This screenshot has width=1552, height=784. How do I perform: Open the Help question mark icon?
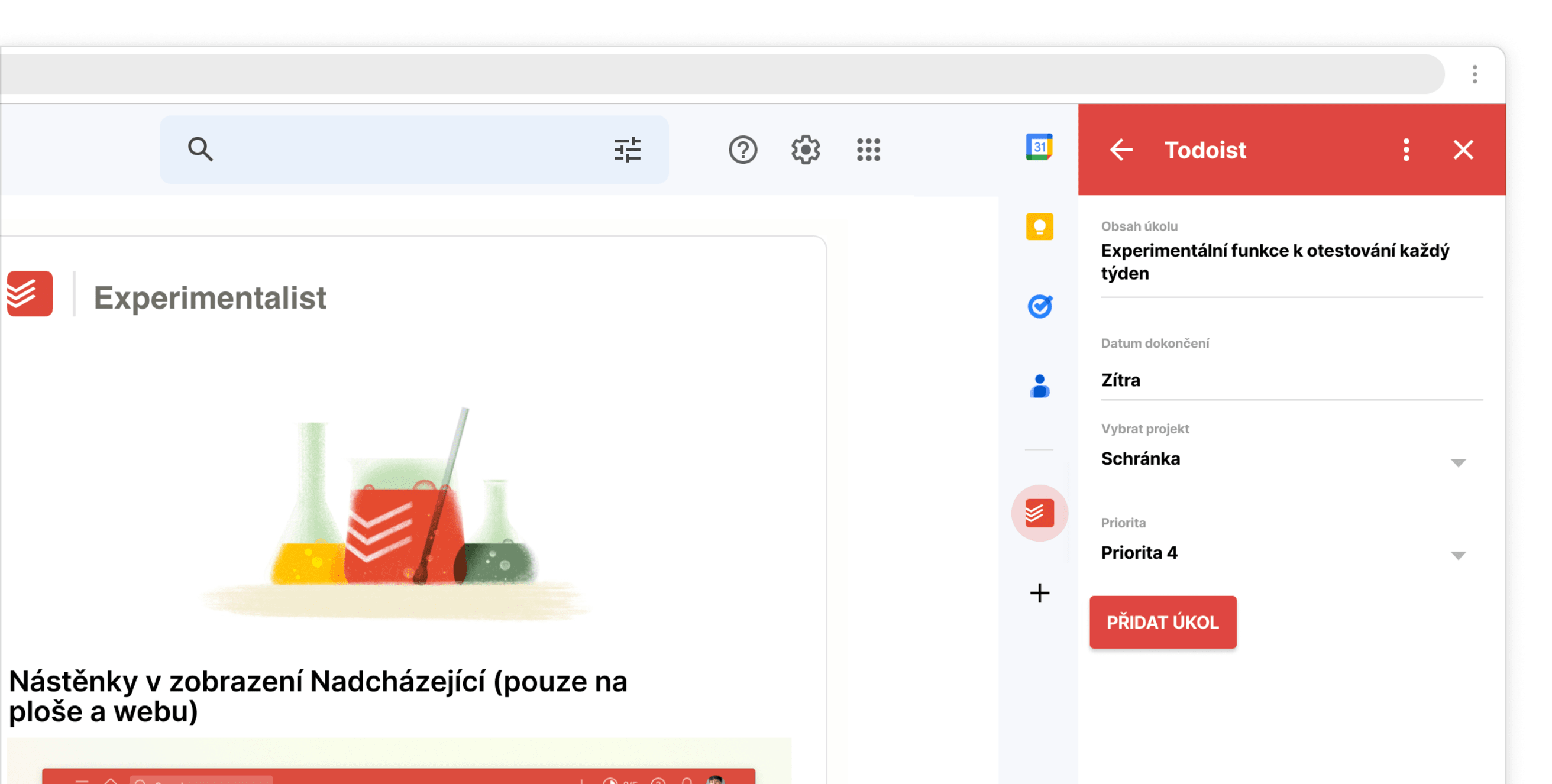click(742, 150)
